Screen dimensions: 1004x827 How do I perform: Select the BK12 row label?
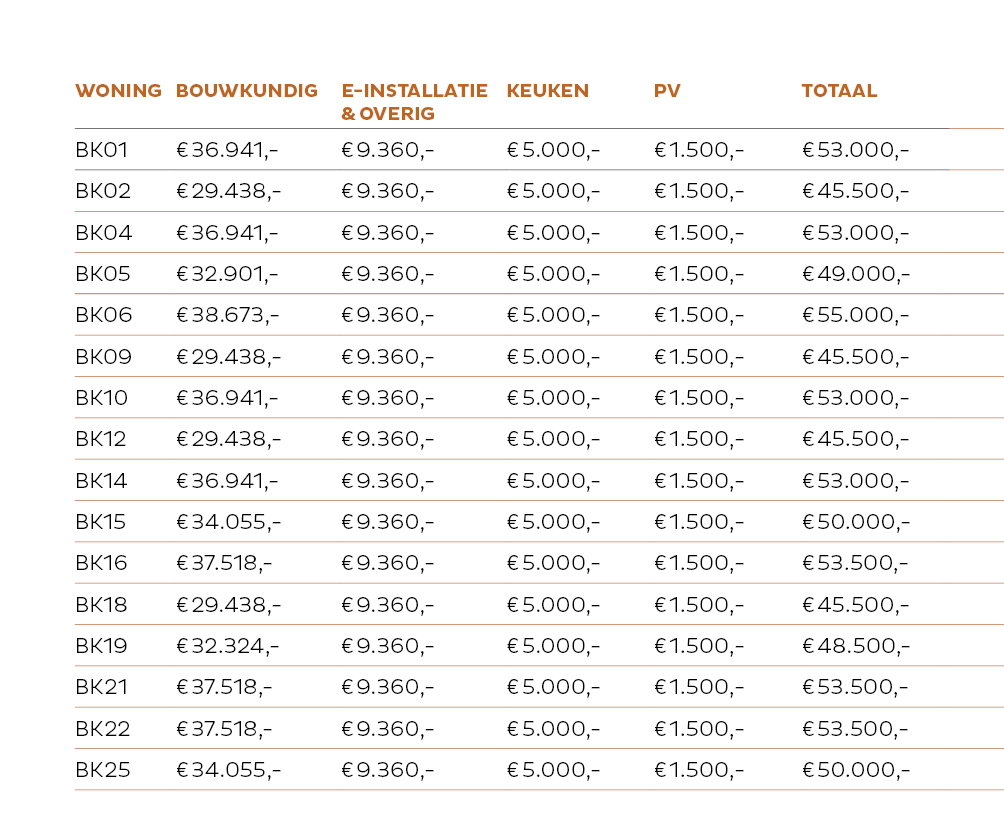102,439
